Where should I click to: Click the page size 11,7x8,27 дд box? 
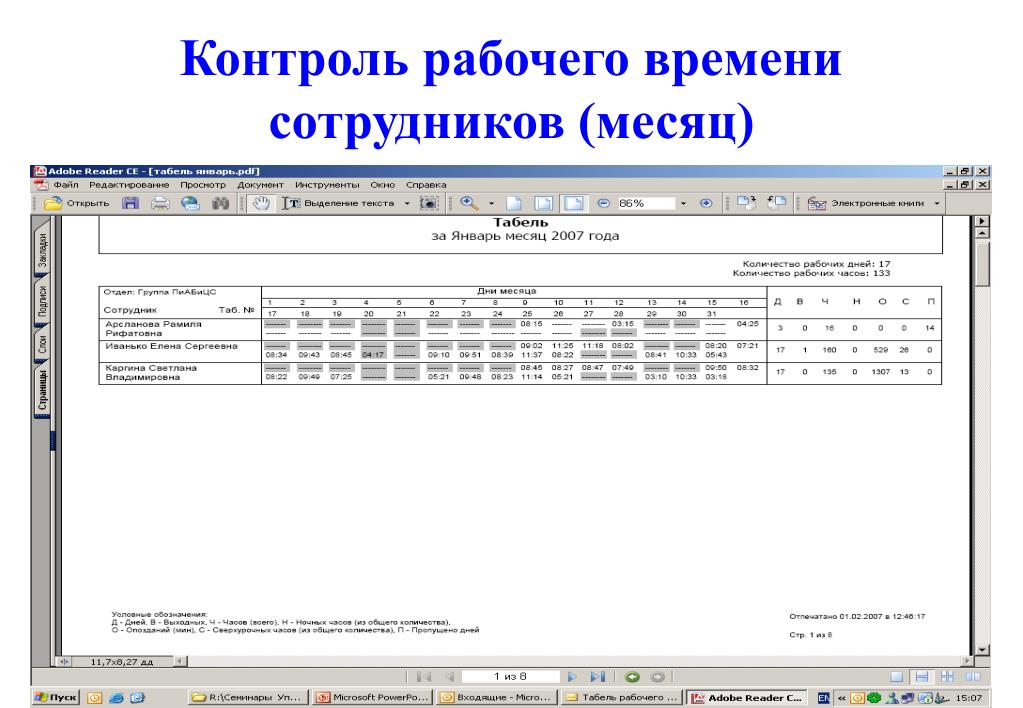click(121, 662)
